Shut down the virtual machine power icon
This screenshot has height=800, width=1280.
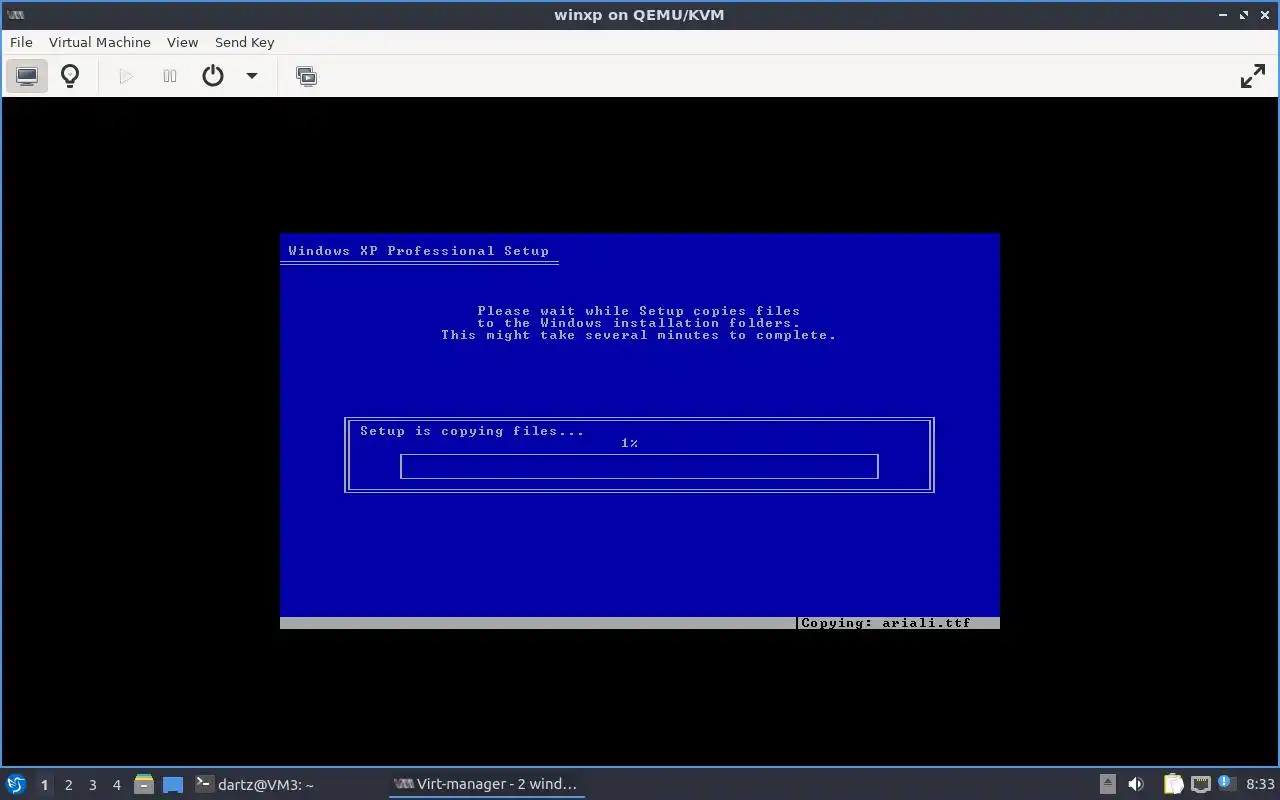pos(213,76)
